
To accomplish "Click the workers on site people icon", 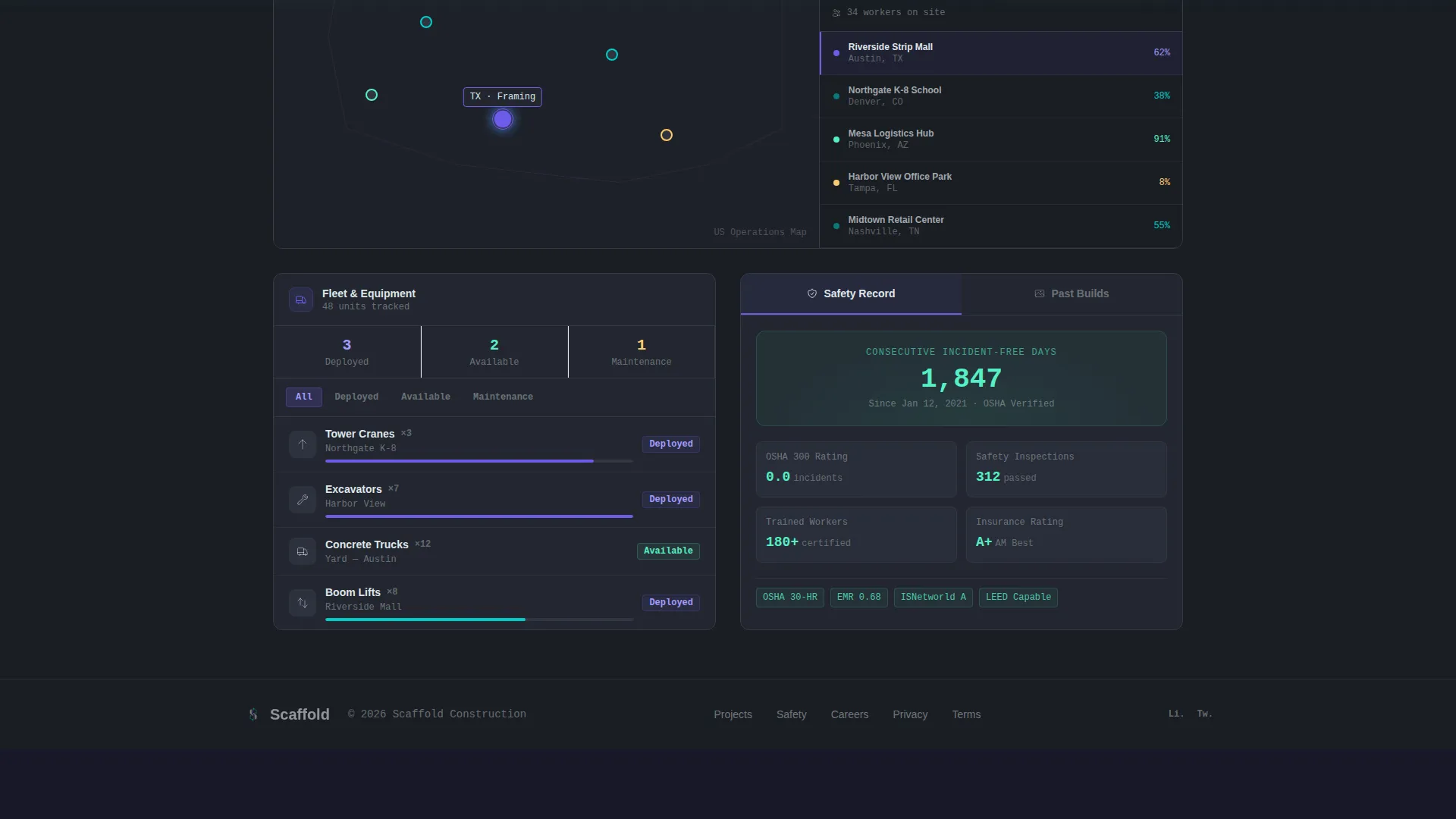I will [836, 13].
